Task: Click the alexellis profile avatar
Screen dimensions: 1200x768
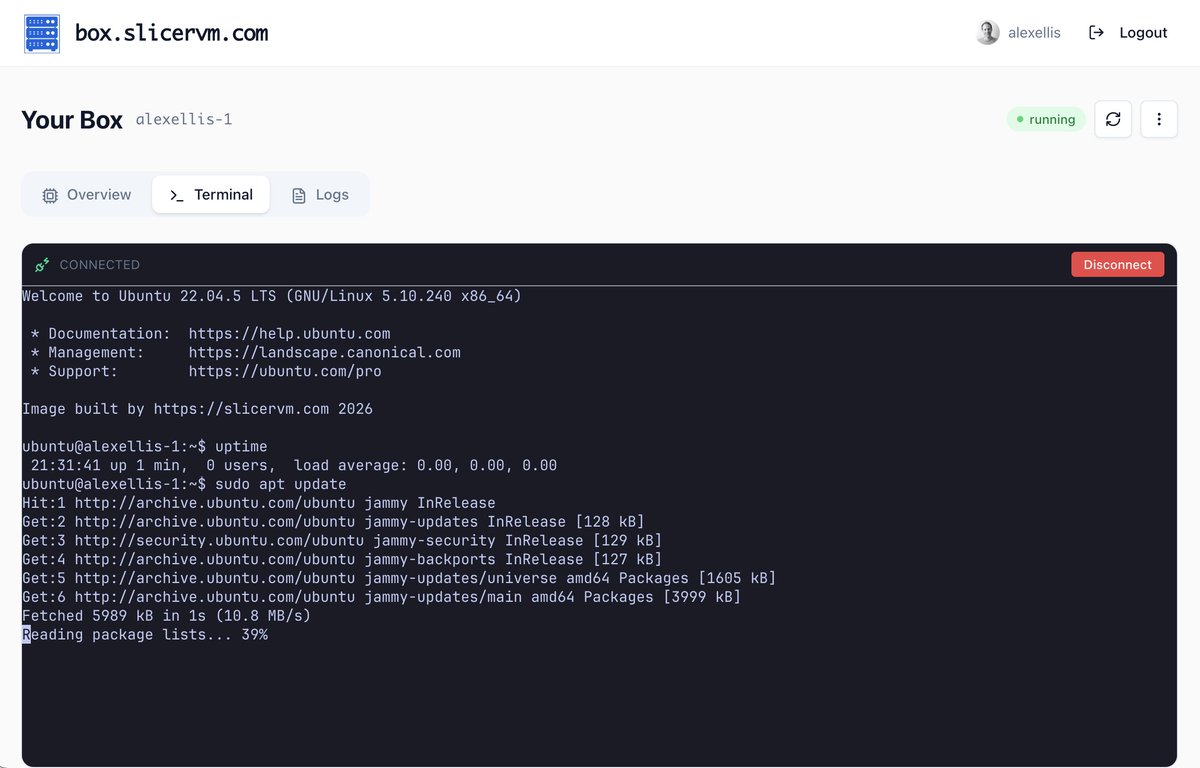Action: point(988,33)
